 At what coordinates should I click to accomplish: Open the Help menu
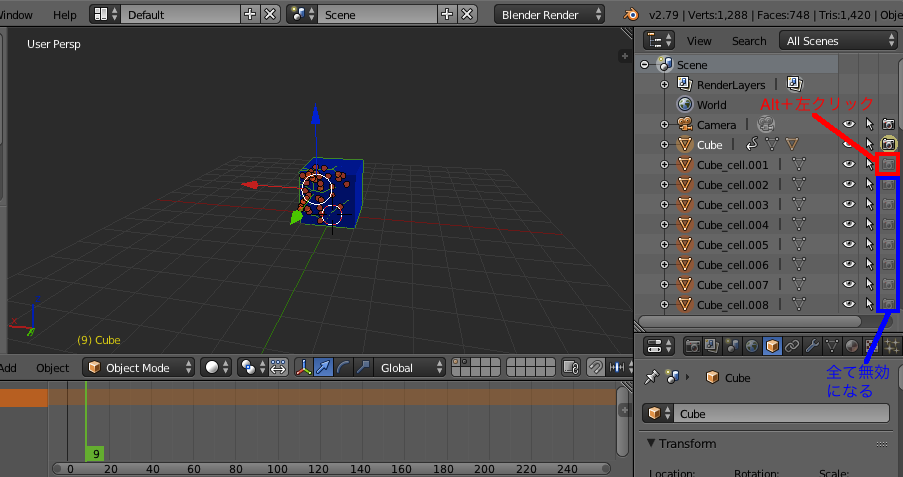[x=64, y=15]
